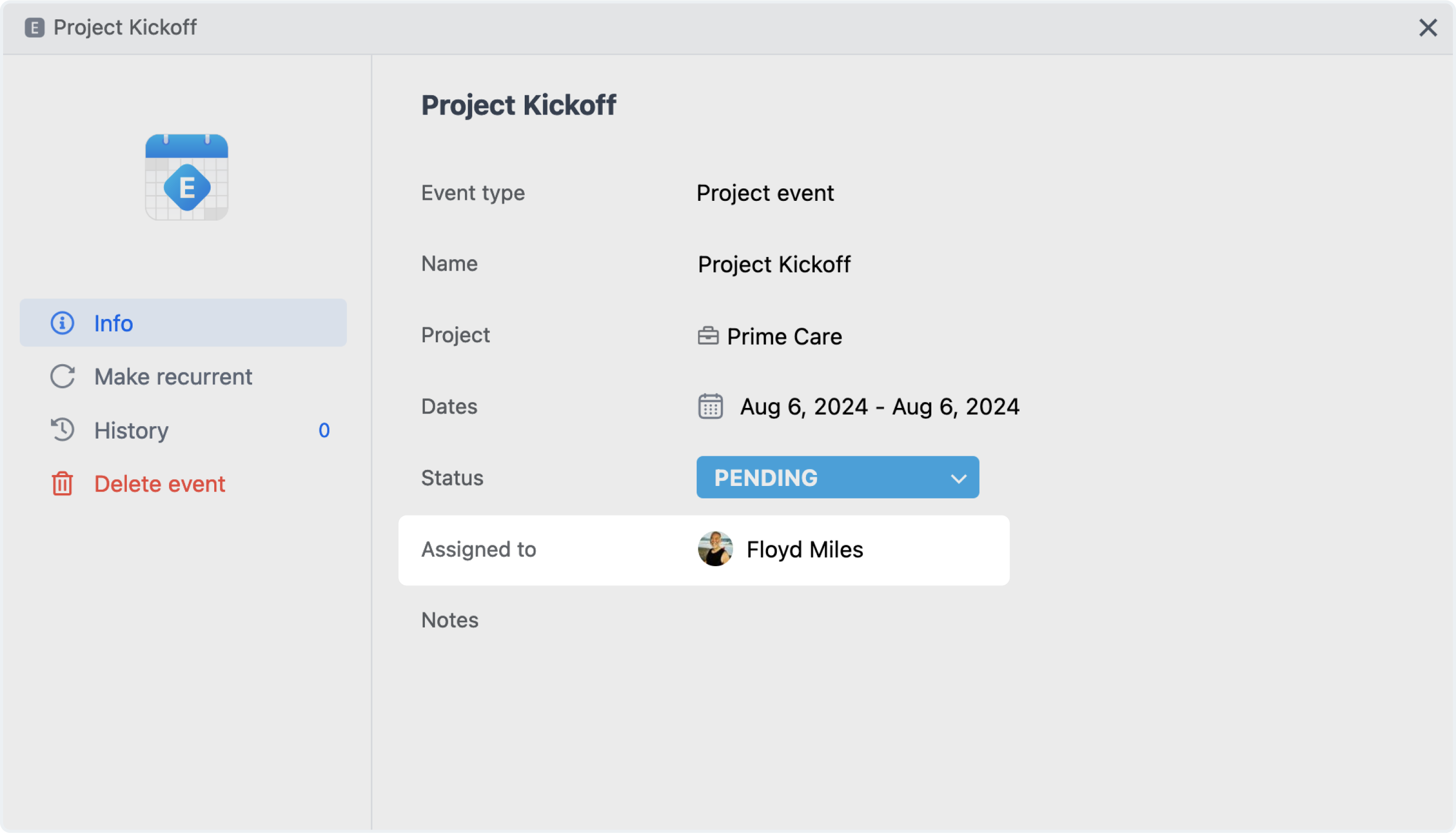Click the Info circle icon
This screenshot has width=1456, height=833.
(x=62, y=323)
